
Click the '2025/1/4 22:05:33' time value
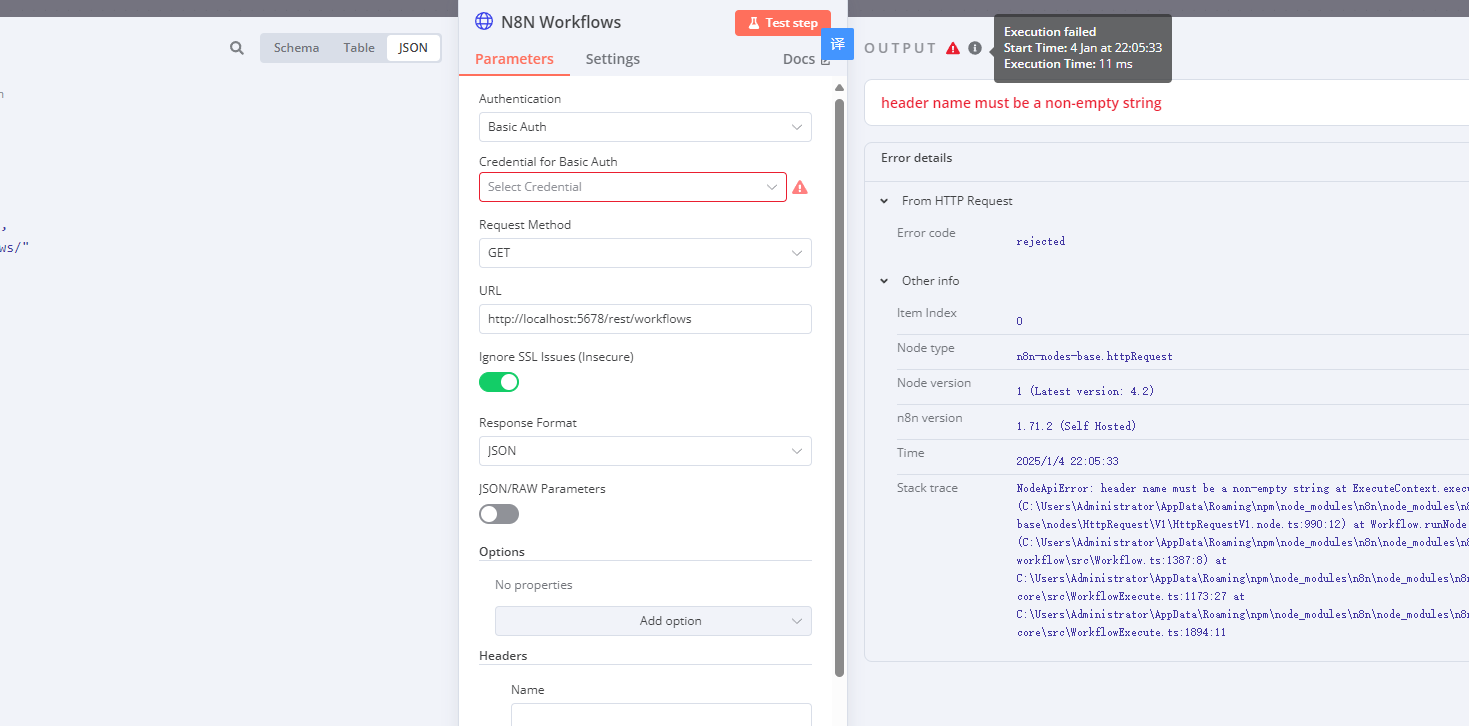point(1068,461)
